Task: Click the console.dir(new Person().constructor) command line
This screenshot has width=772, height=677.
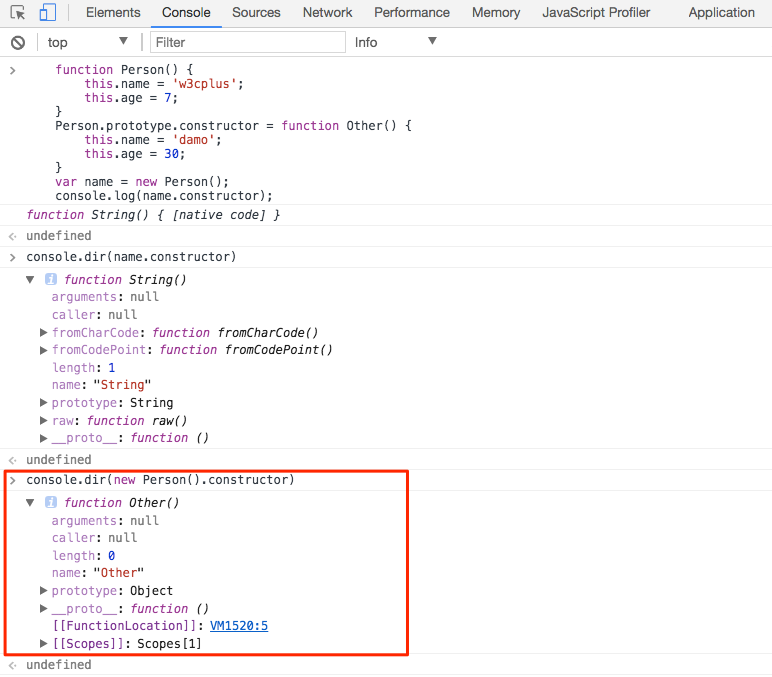Action: pos(160,480)
